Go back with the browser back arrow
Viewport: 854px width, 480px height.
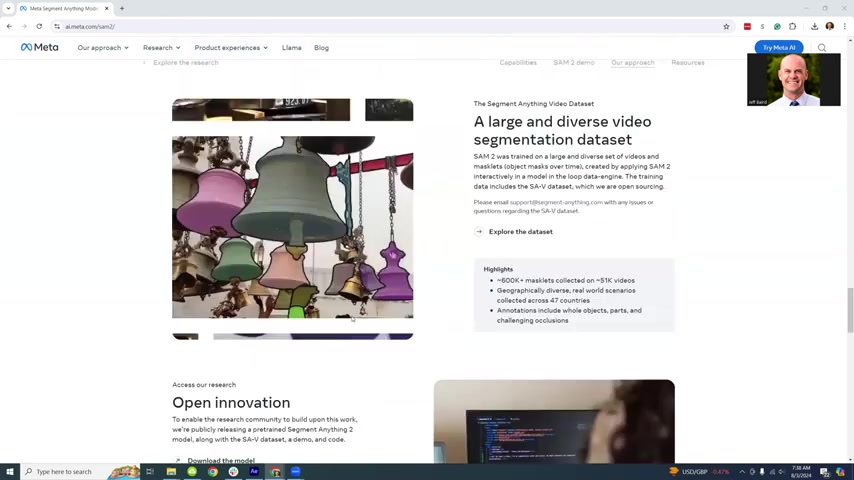[9, 26]
